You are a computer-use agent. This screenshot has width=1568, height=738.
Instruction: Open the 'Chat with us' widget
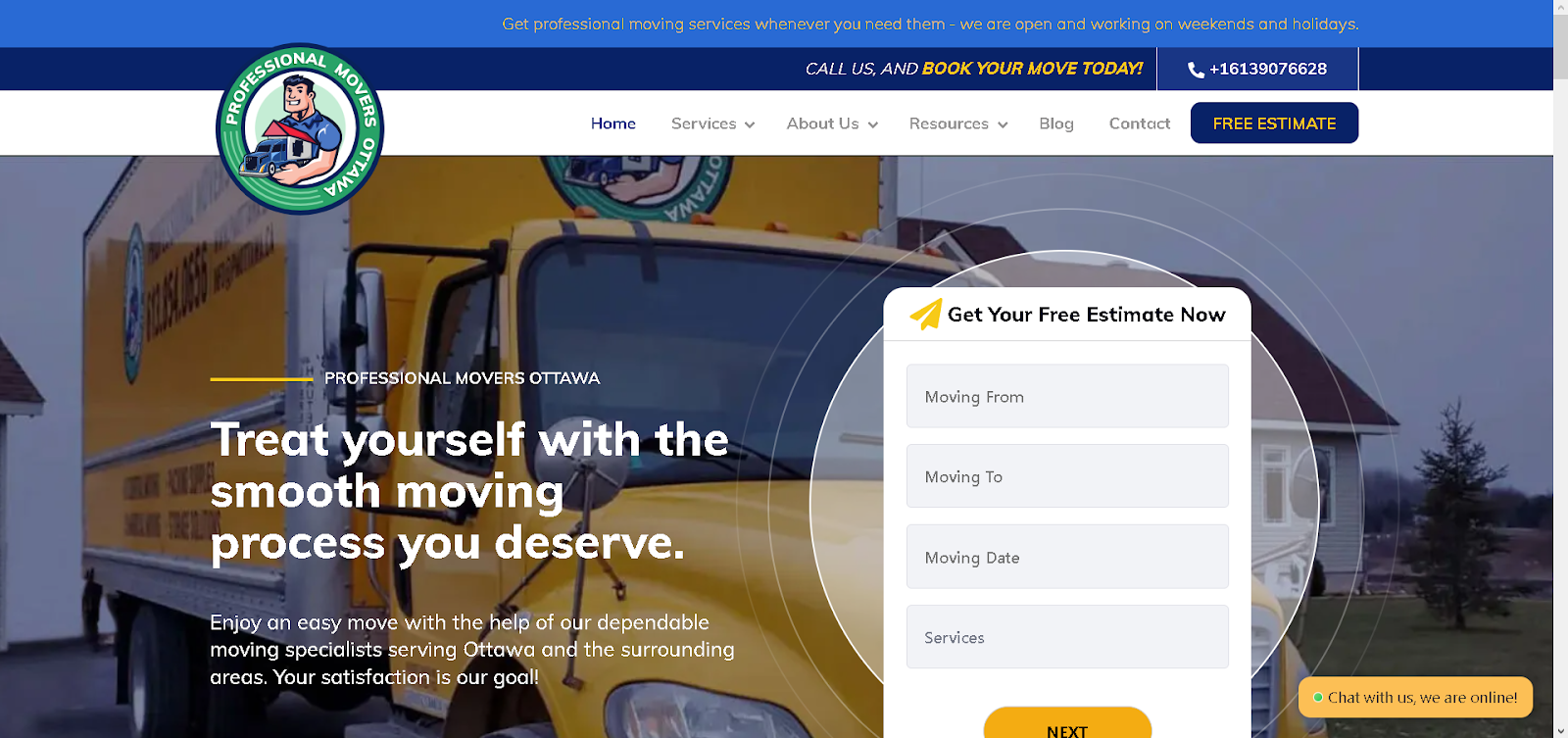[x=1415, y=697]
